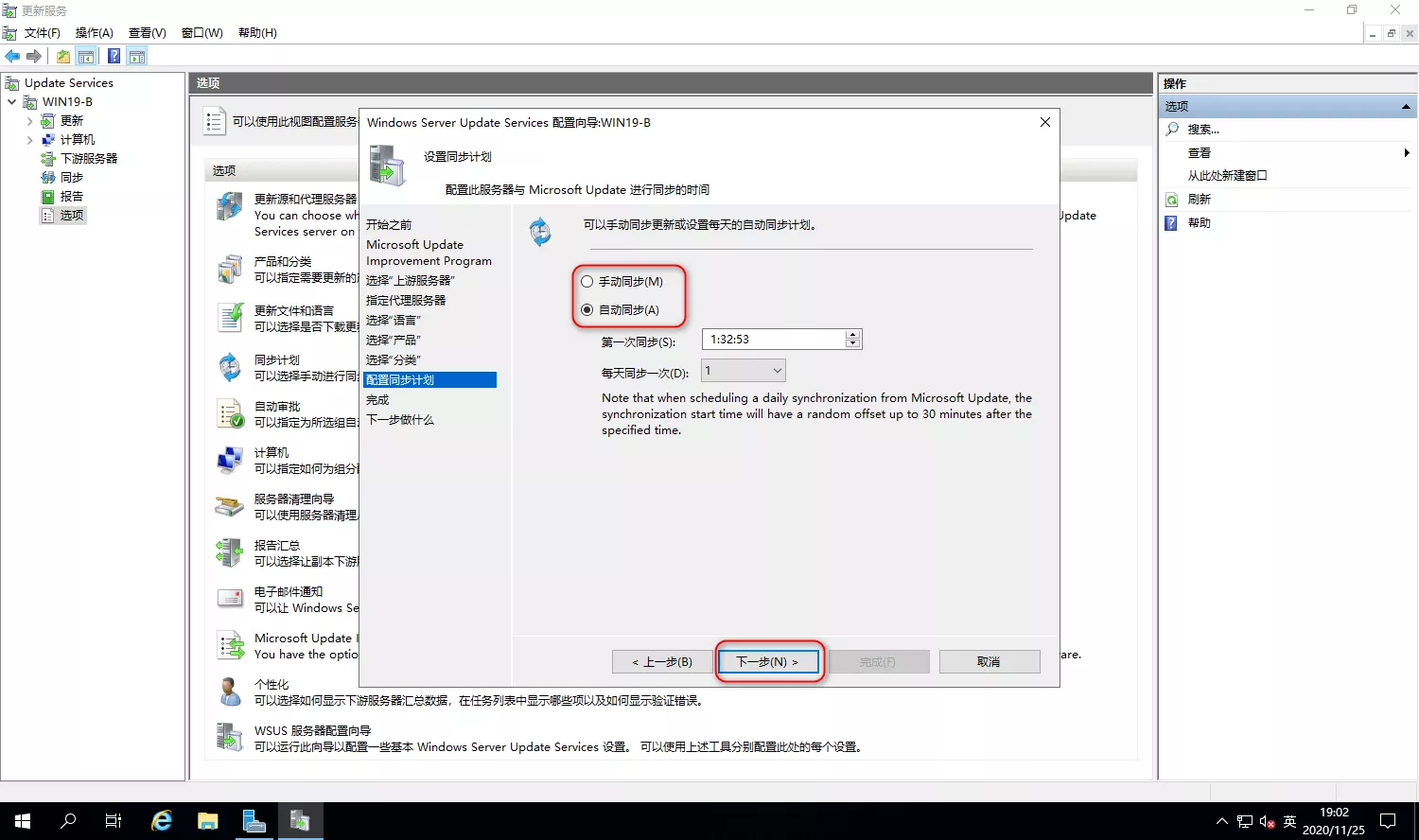
Task: Expand the Updates (更新) tree node
Action: (x=30, y=121)
